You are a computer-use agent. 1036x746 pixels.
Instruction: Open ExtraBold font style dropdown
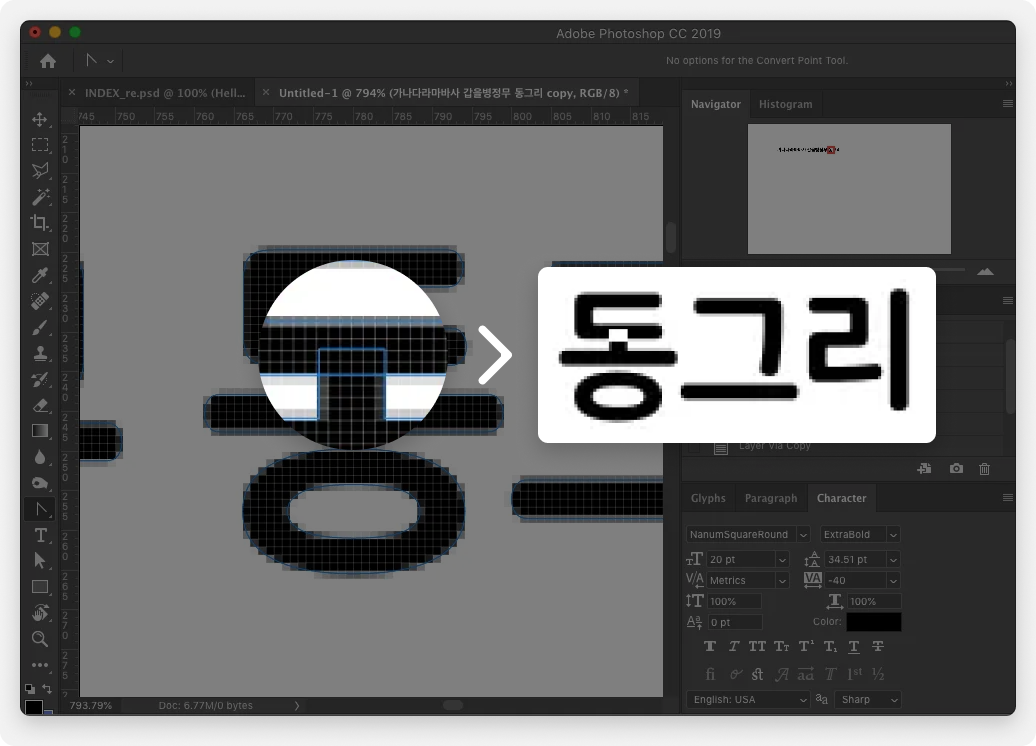[x=893, y=535]
